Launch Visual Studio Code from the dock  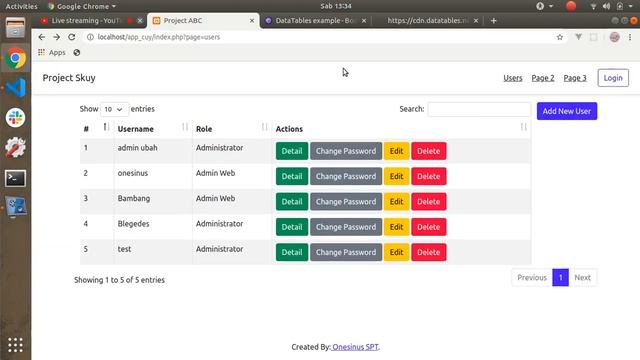tap(16, 88)
